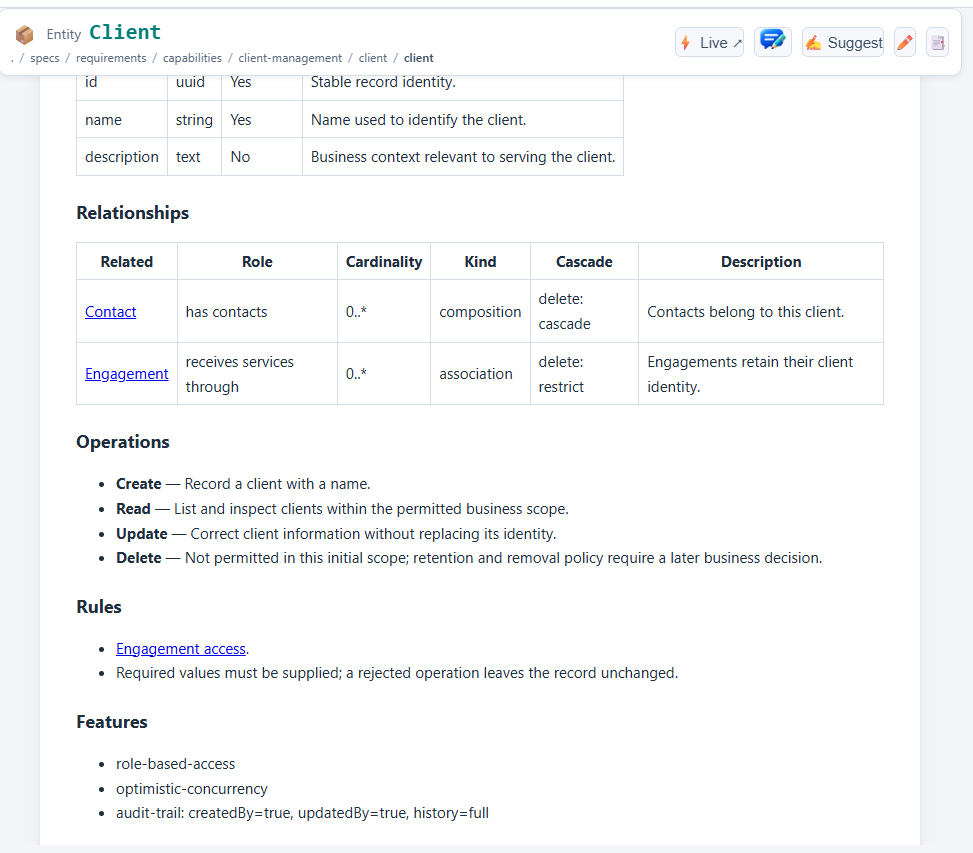973x853 pixels.
Task: Click the audit-trail feature item
Action: pos(302,813)
